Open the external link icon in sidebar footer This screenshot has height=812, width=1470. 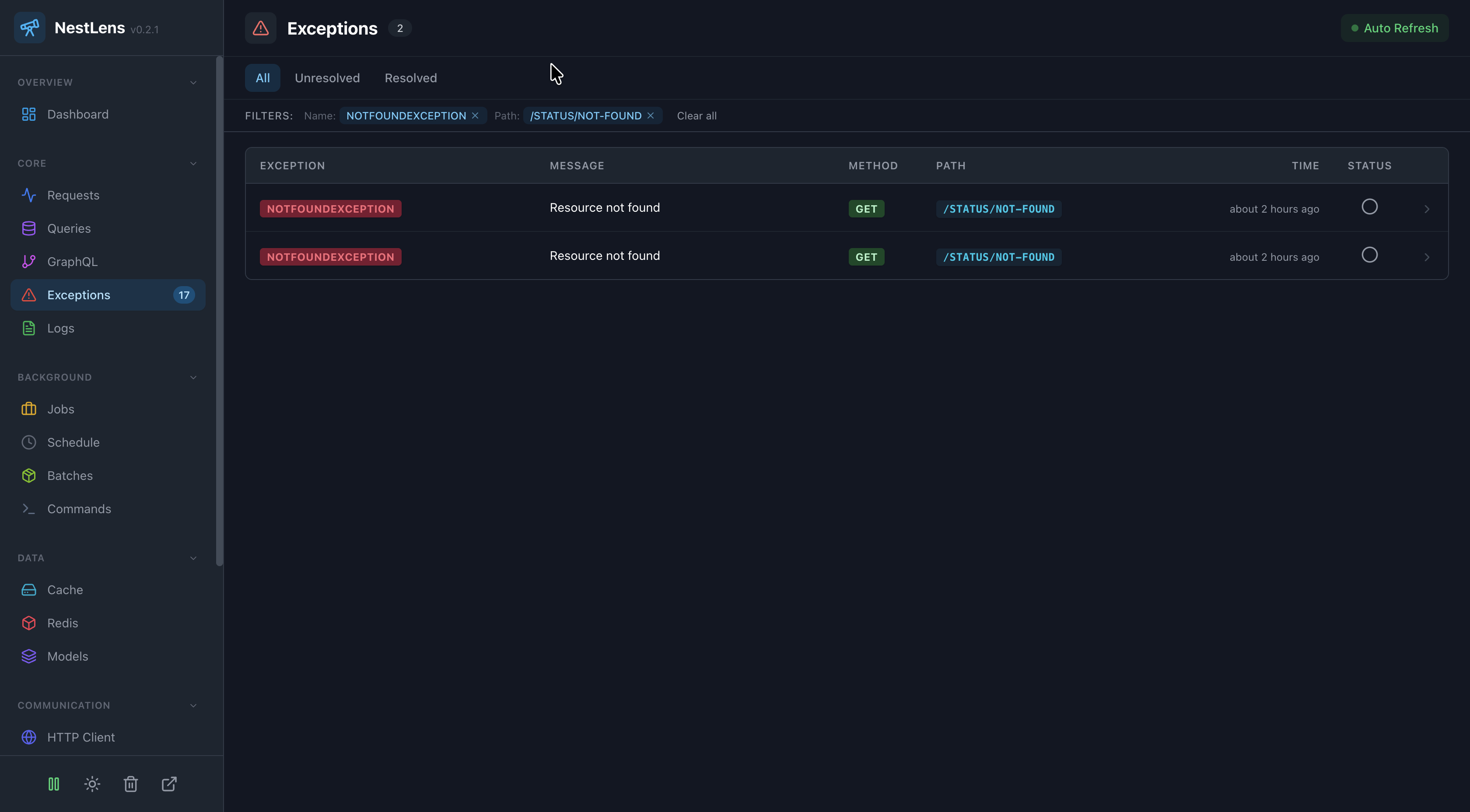[x=169, y=784]
